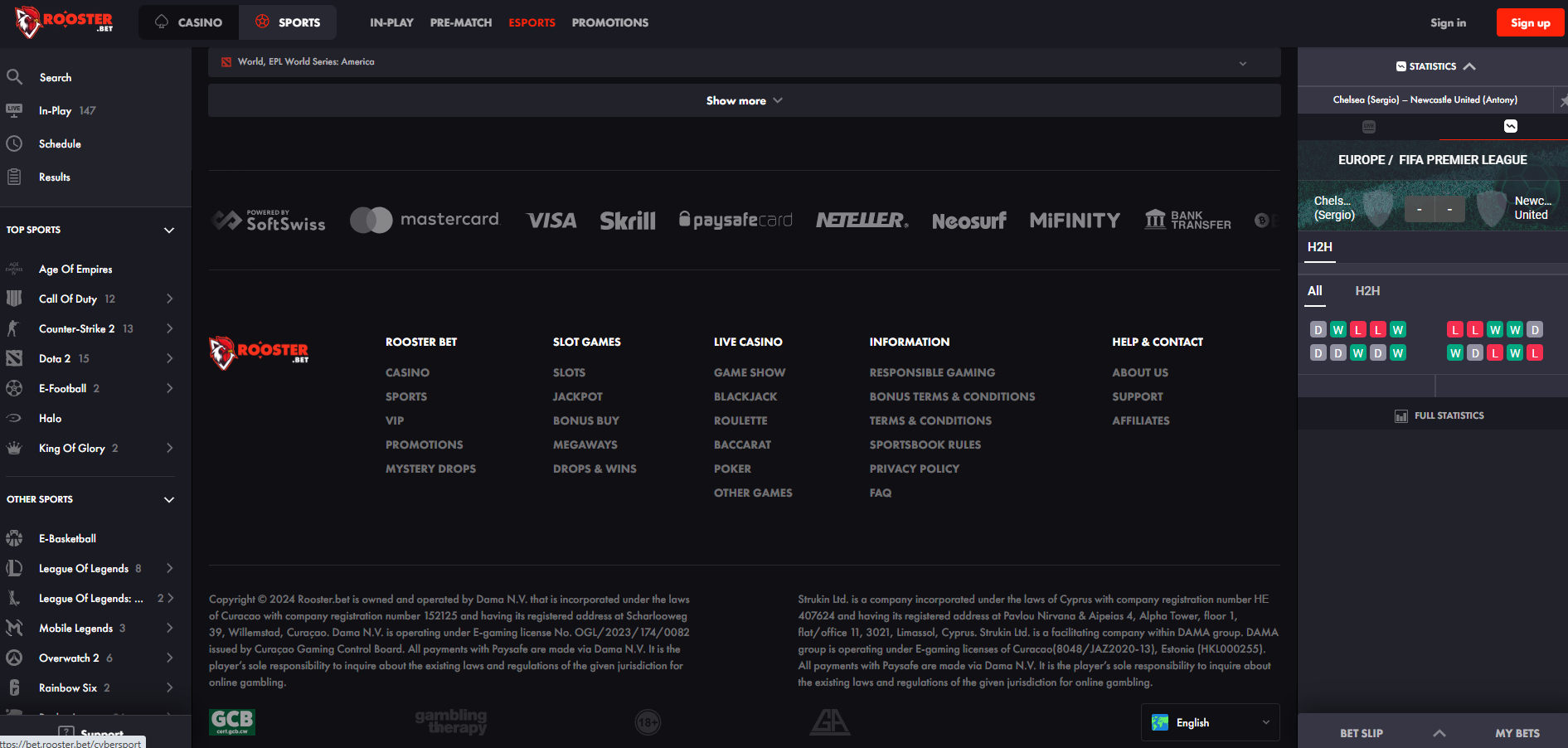Screen dimensions: 1568x748
Task: Expand the Dota 2 submenu arrow
Action: coord(170,358)
